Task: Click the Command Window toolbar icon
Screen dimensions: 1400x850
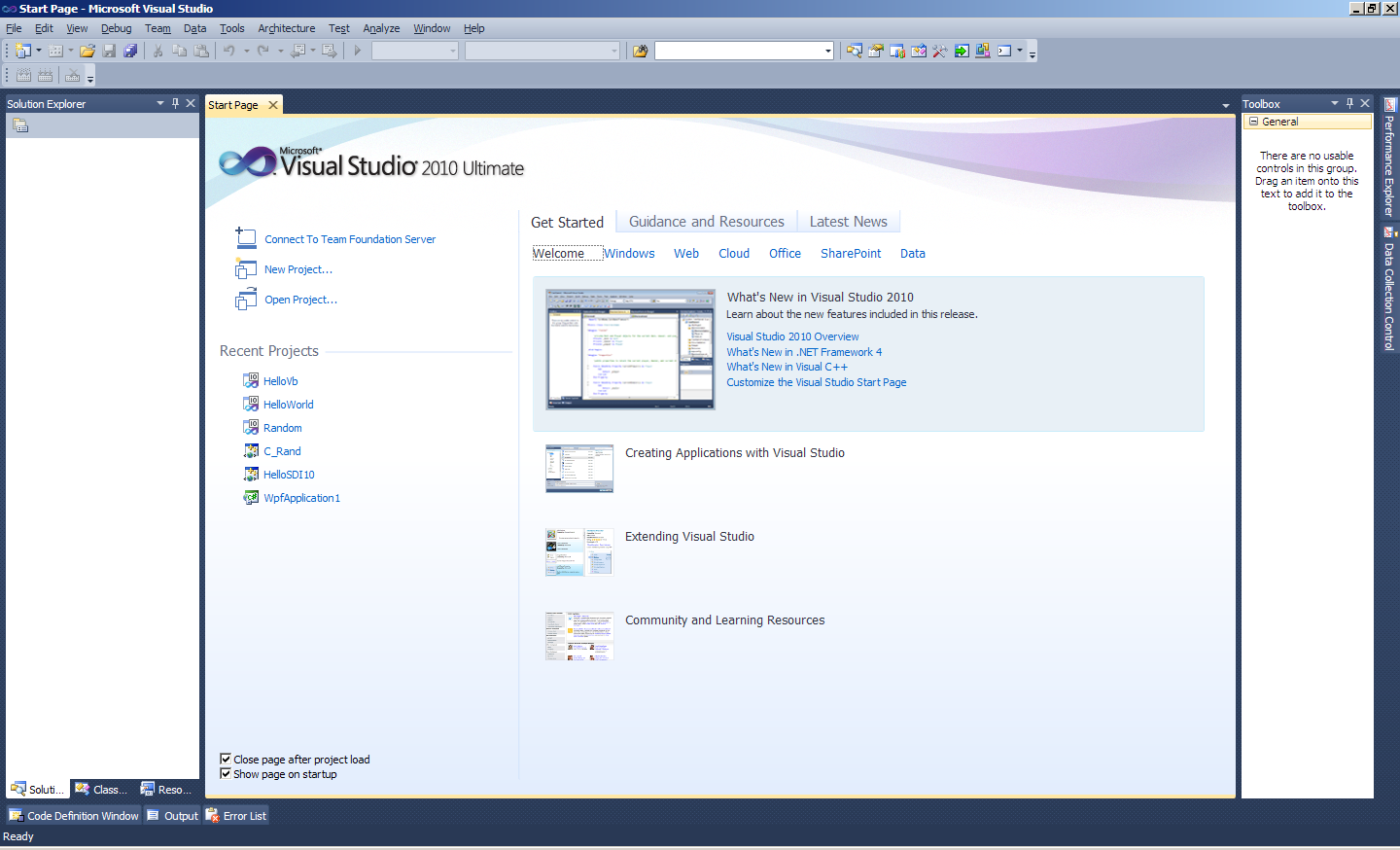Action: point(1004,51)
